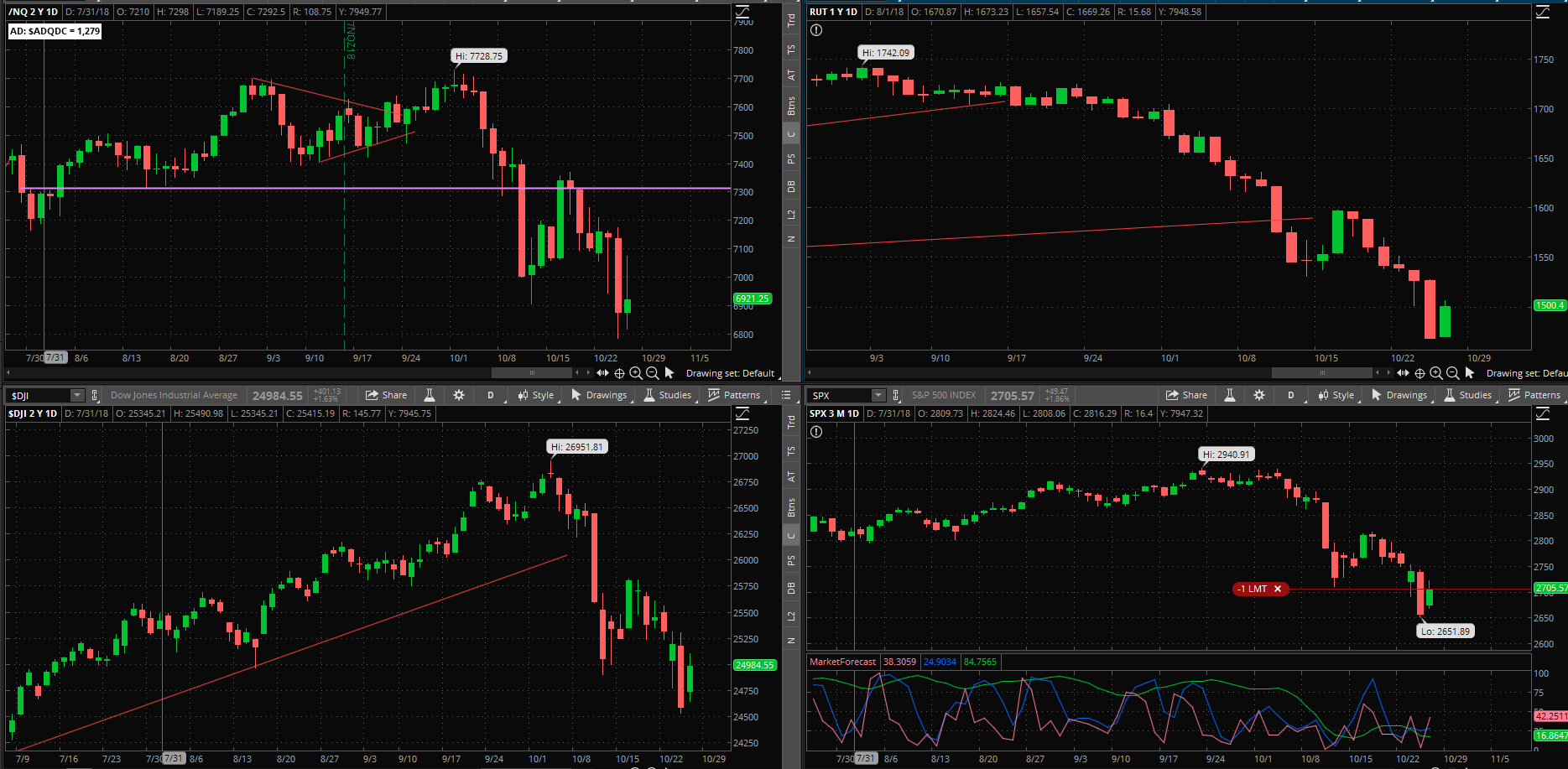Open the D timeframe dropdown in $DJI toolbar
The height and width of the screenshot is (769, 1568).
492,395
